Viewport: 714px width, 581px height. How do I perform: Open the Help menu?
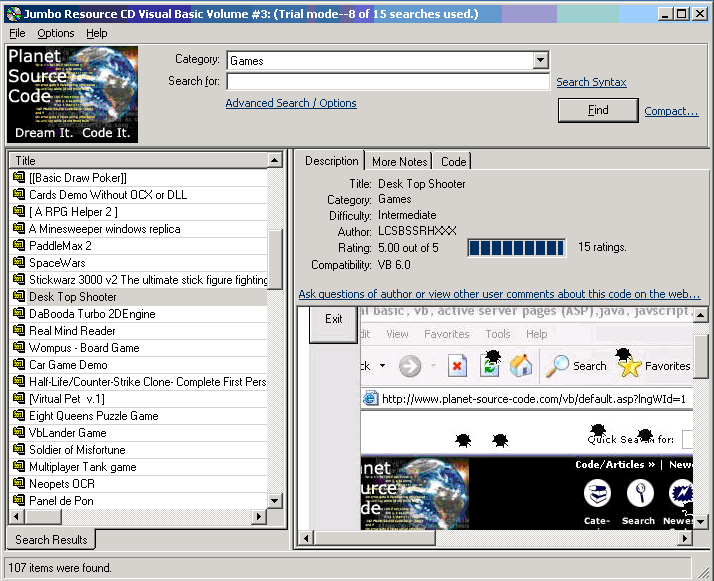pyautogui.click(x=97, y=33)
